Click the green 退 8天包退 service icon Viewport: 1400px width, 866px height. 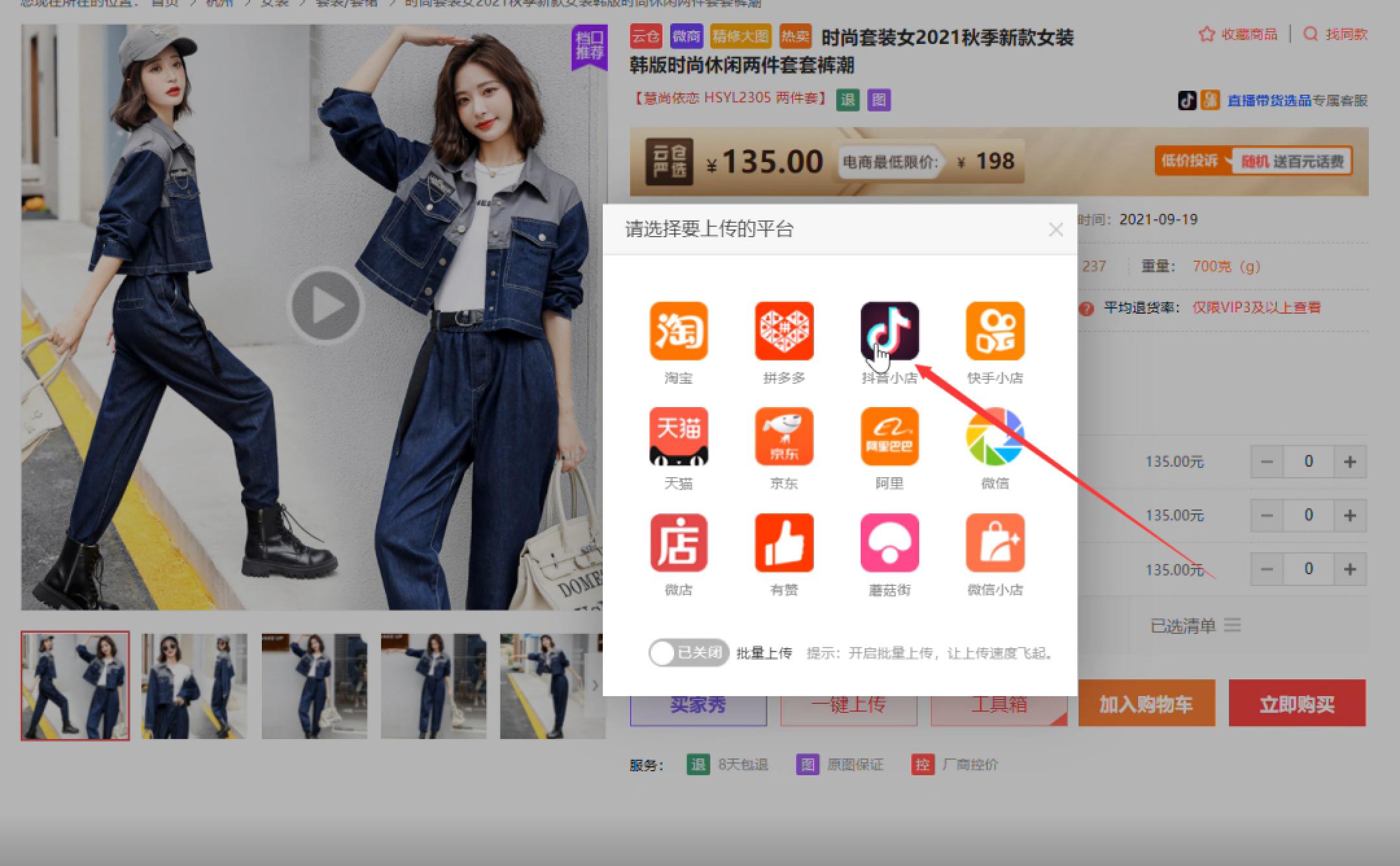click(697, 765)
